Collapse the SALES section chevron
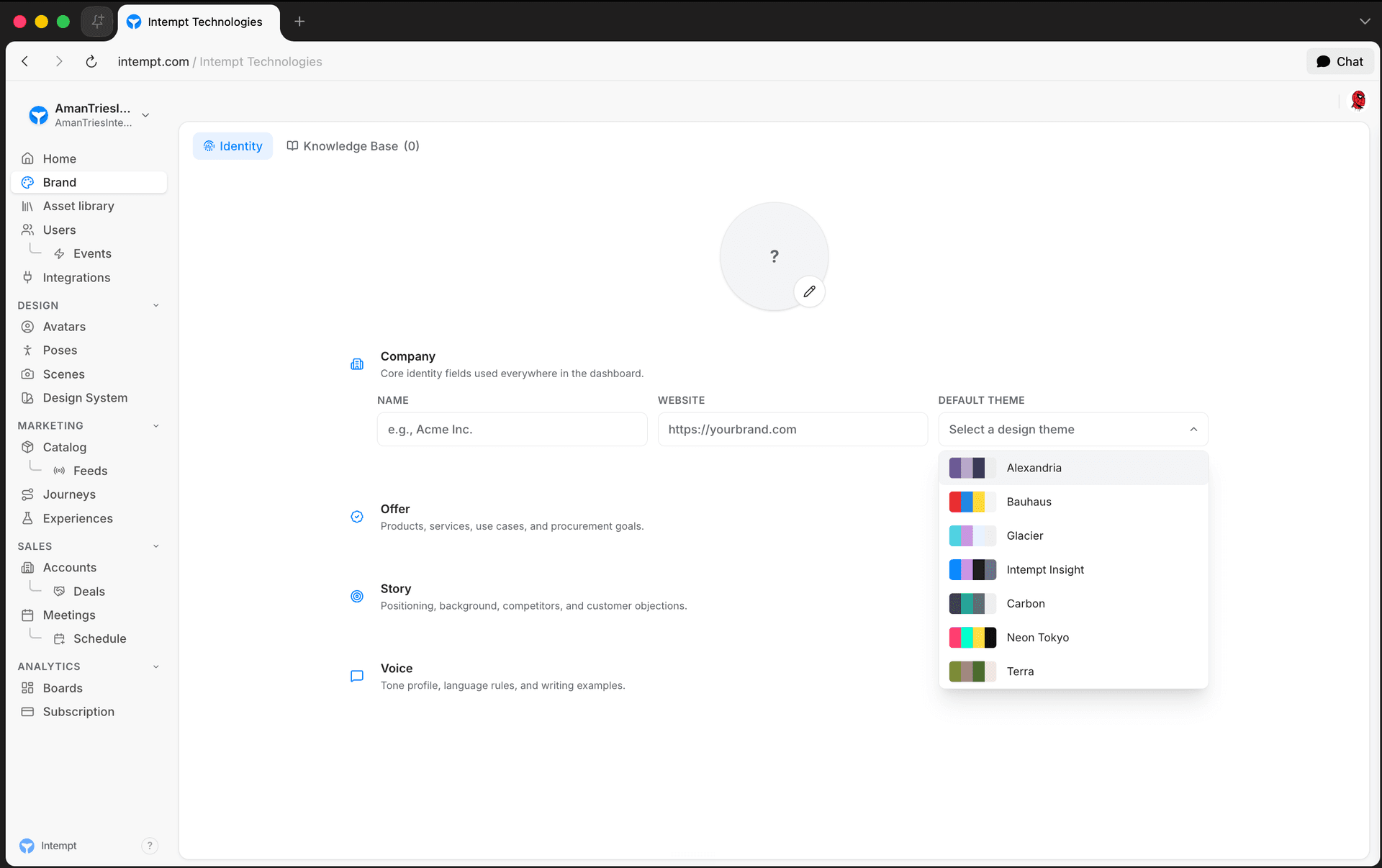1382x868 pixels. coord(156,546)
